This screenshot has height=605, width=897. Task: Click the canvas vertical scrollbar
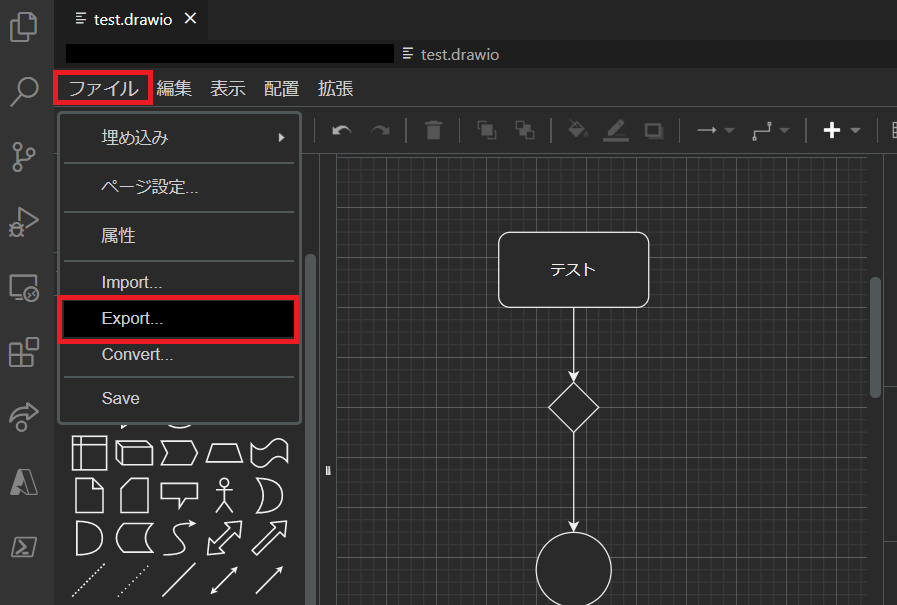[x=875, y=337]
